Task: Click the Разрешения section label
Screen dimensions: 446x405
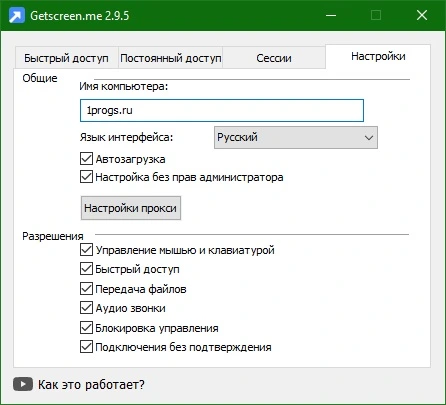Action: coord(53,236)
